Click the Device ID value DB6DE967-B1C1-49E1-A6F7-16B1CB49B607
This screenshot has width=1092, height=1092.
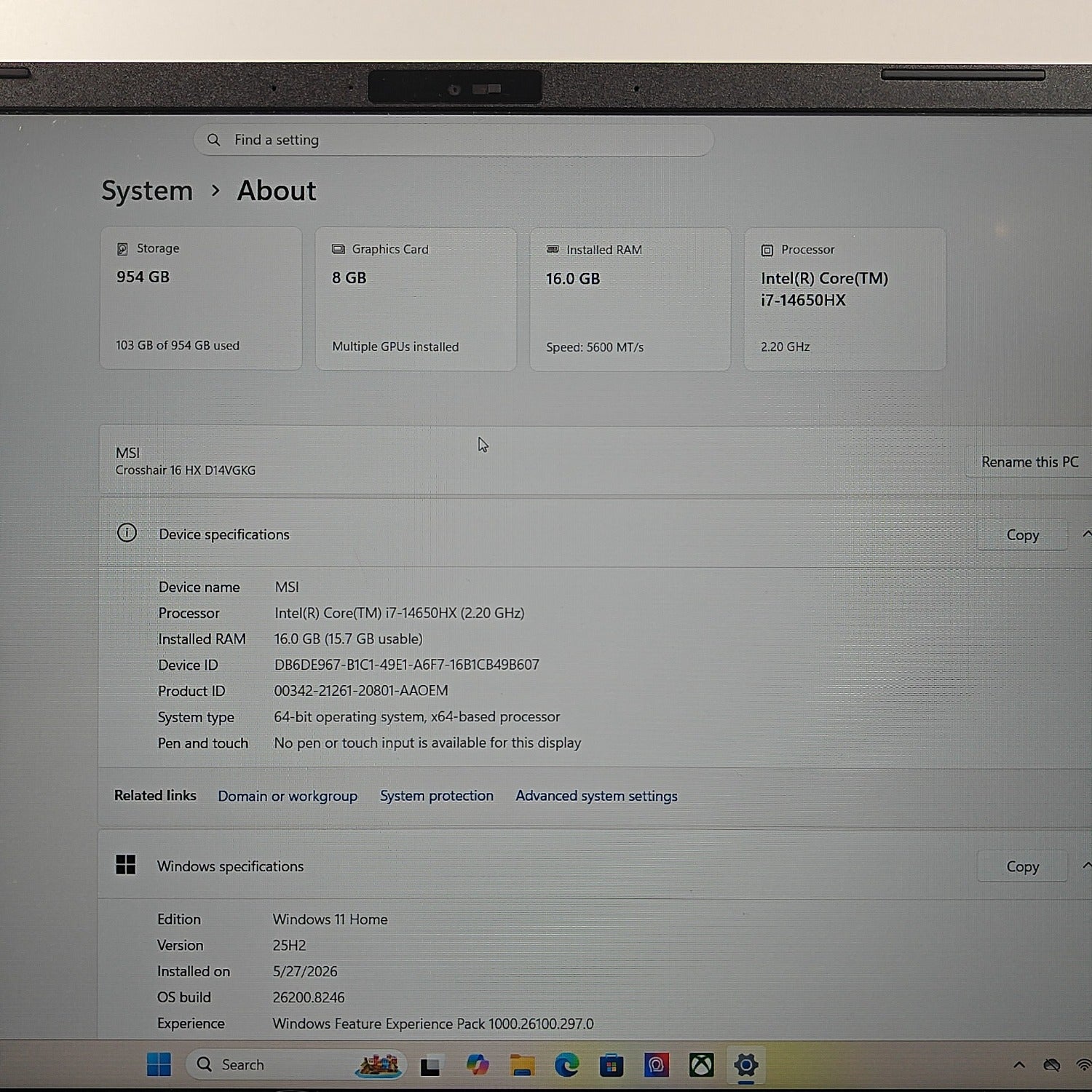(x=407, y=665)
